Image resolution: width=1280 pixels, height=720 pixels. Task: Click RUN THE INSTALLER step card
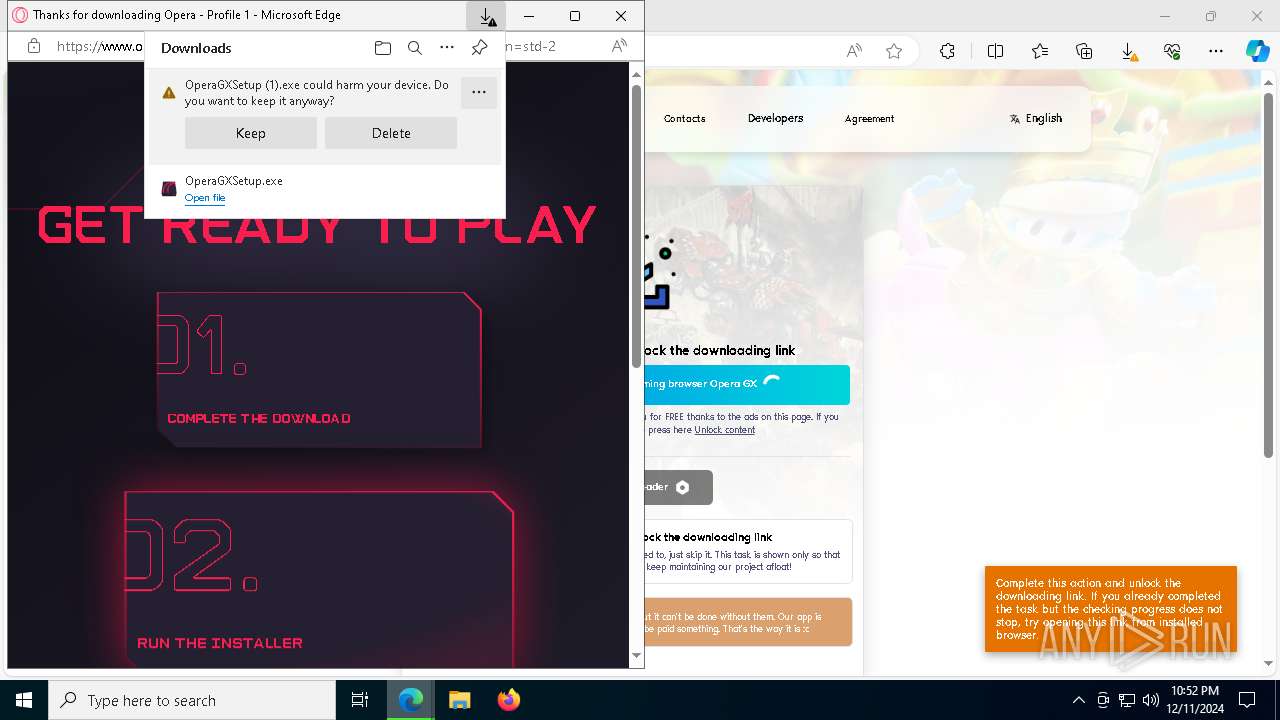click(x=320, y=579)
